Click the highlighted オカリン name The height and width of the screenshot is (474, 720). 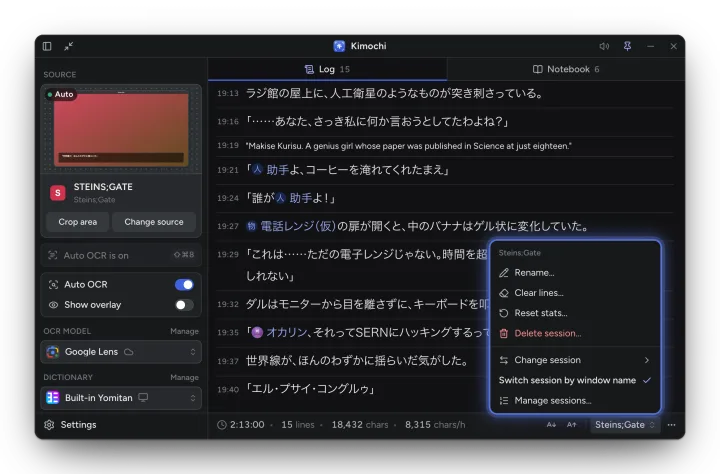click(x=287, y=332)
